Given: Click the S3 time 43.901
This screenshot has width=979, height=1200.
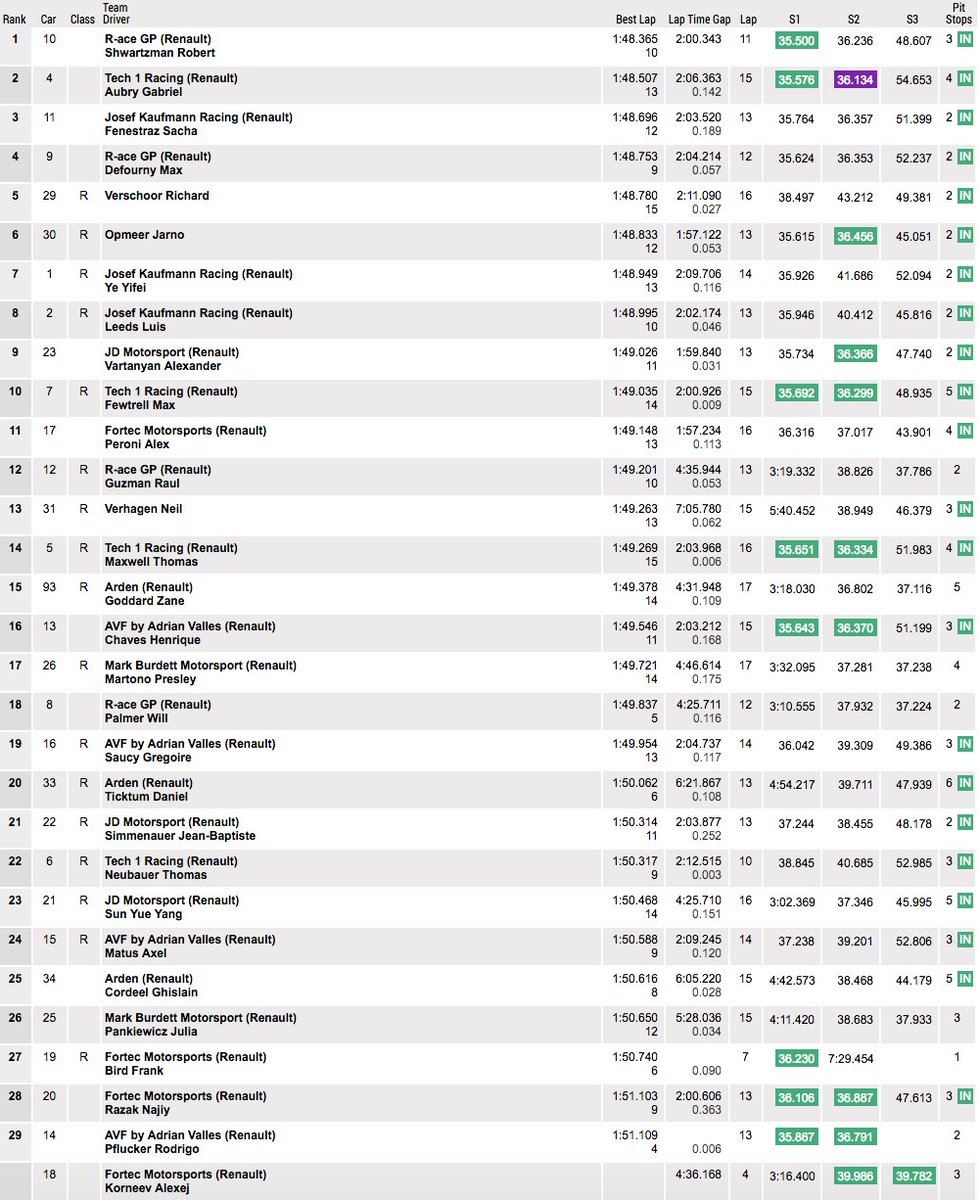Looking at the screenshot, I should [914, 431].
